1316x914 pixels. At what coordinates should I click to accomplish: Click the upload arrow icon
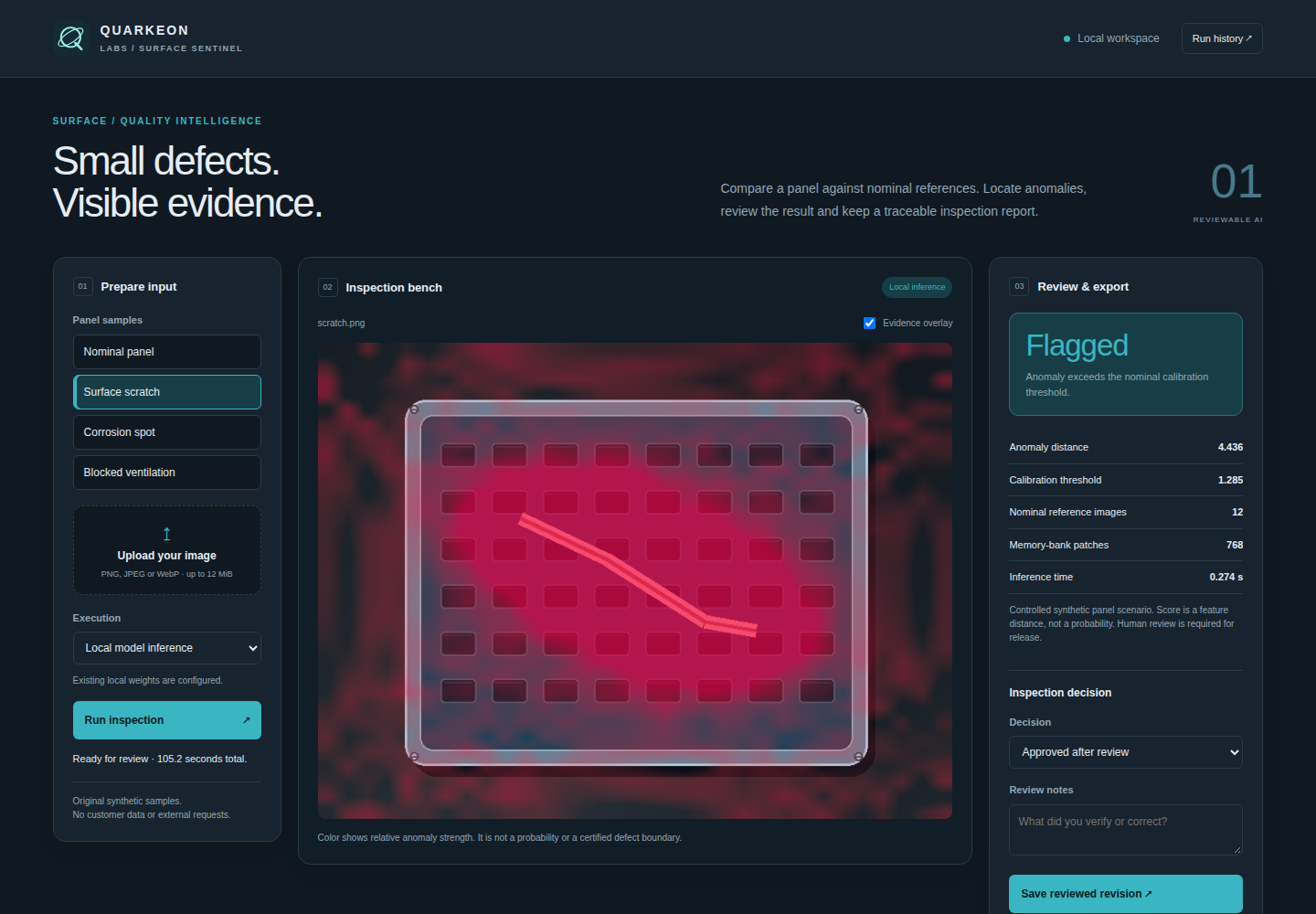(166, 534)
